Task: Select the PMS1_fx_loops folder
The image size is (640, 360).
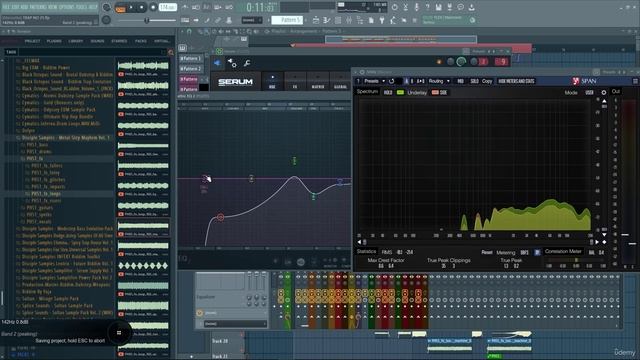Action: (x=46, y=193)
